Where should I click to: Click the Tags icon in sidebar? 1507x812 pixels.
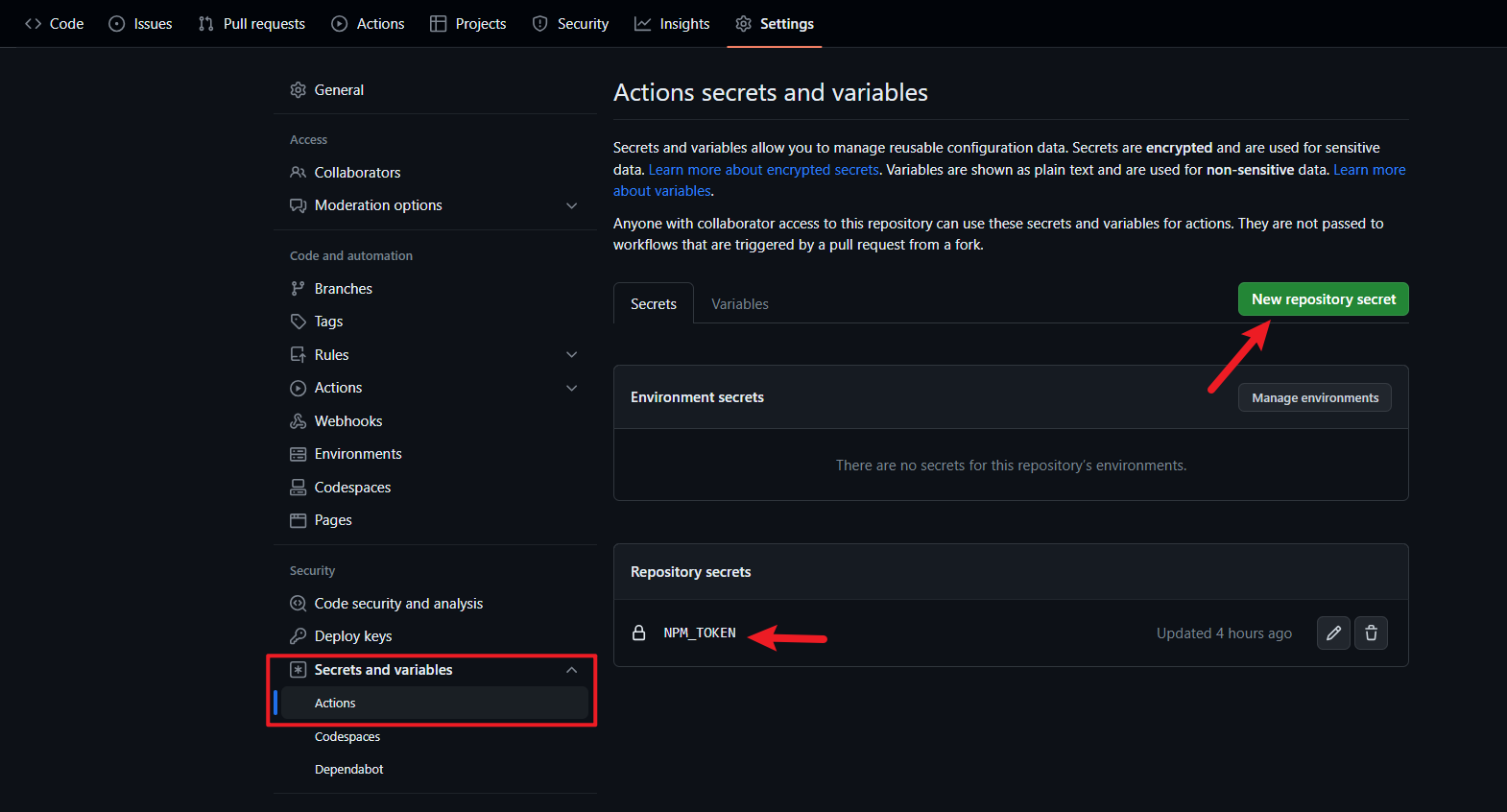[x=299, y=322]
